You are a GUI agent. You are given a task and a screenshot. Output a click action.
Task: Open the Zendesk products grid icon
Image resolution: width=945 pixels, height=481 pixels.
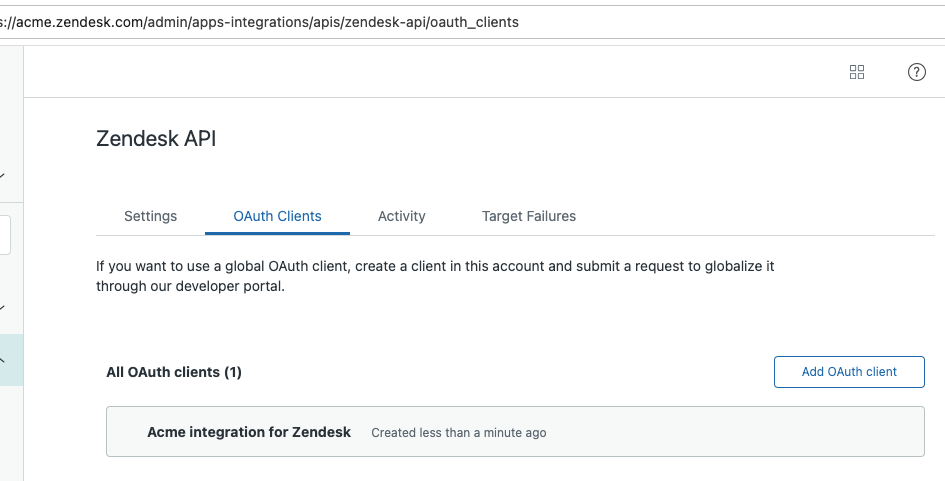[856, 72]
